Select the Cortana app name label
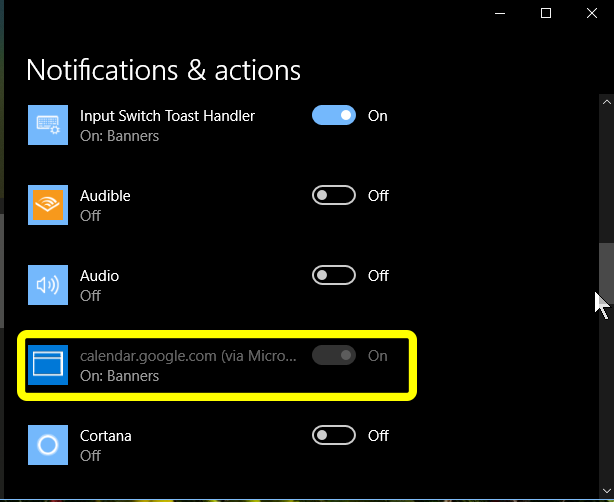The width and height of the screenshot is (614, 502). (x=106, y=436)
